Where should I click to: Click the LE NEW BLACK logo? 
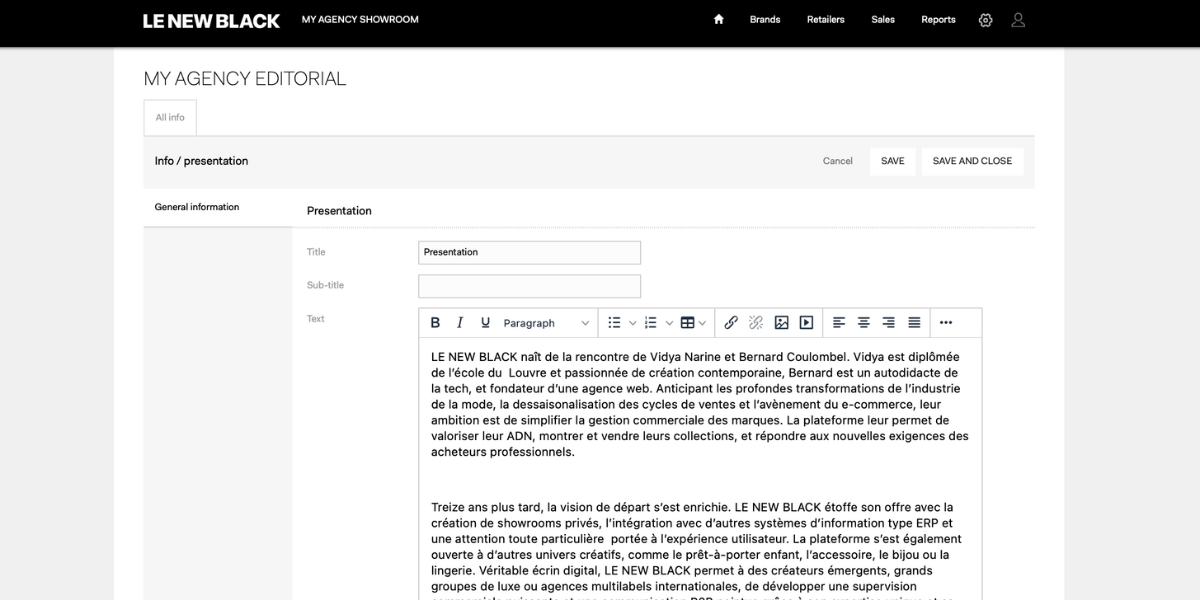click(211, 21)
